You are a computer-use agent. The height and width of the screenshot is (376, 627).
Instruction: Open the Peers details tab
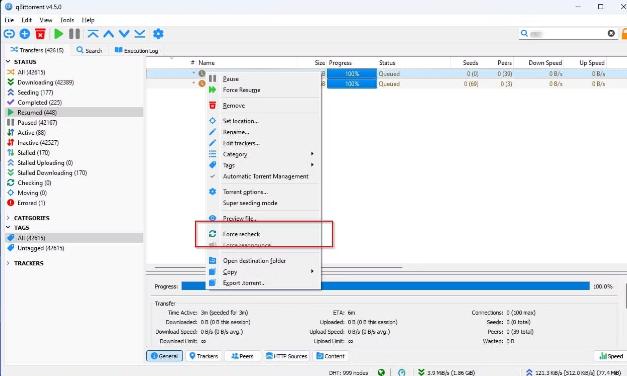[x=242, y=356]
